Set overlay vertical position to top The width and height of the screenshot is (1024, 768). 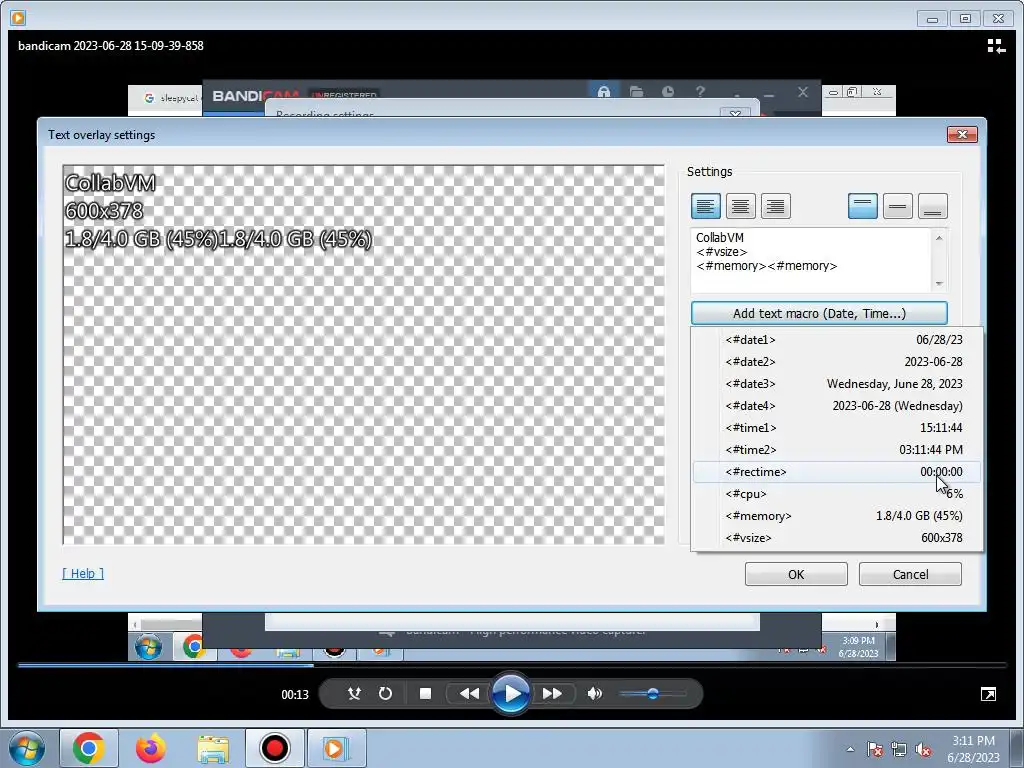coord(863,206)
